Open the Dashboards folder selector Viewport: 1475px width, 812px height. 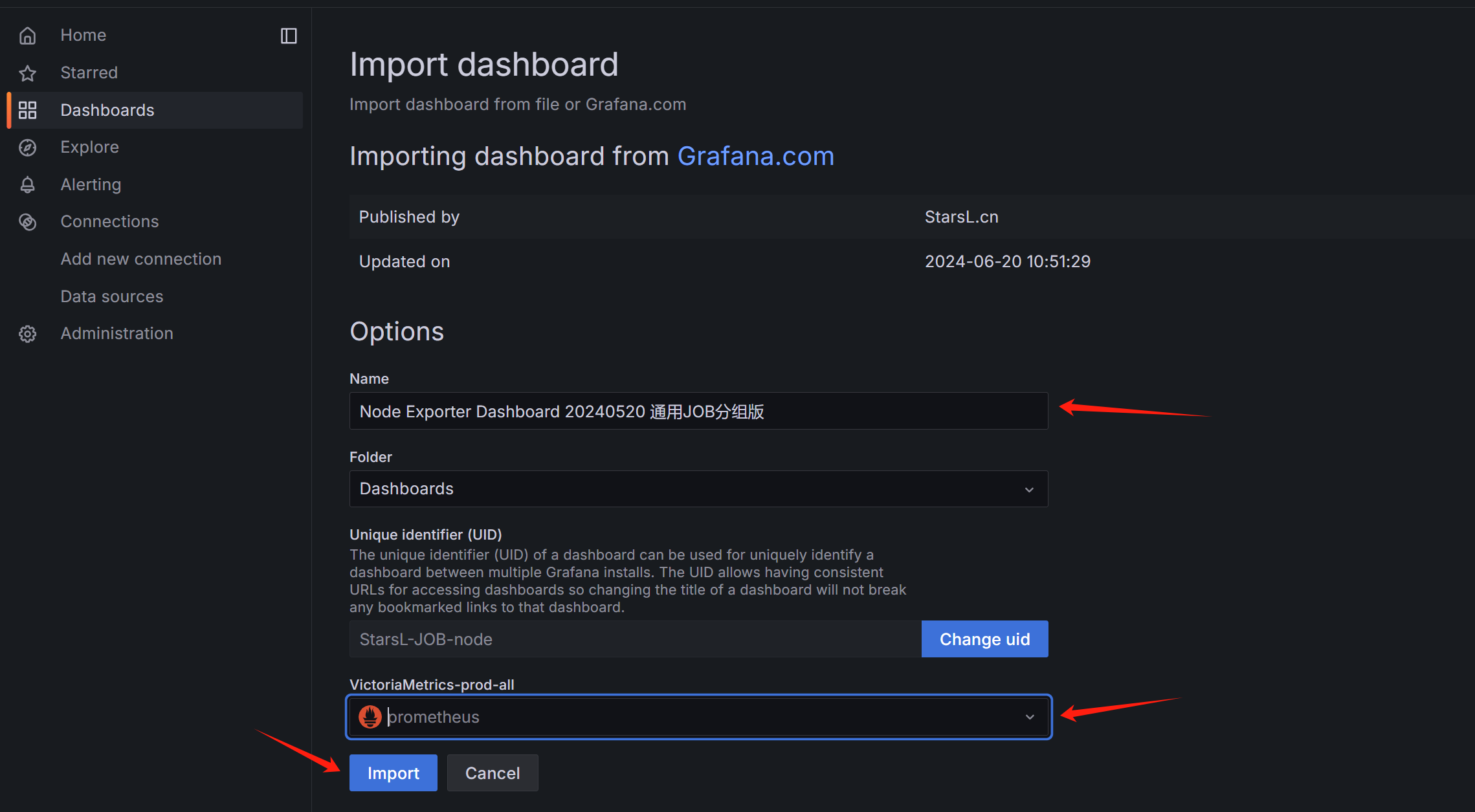click(698, 489)
